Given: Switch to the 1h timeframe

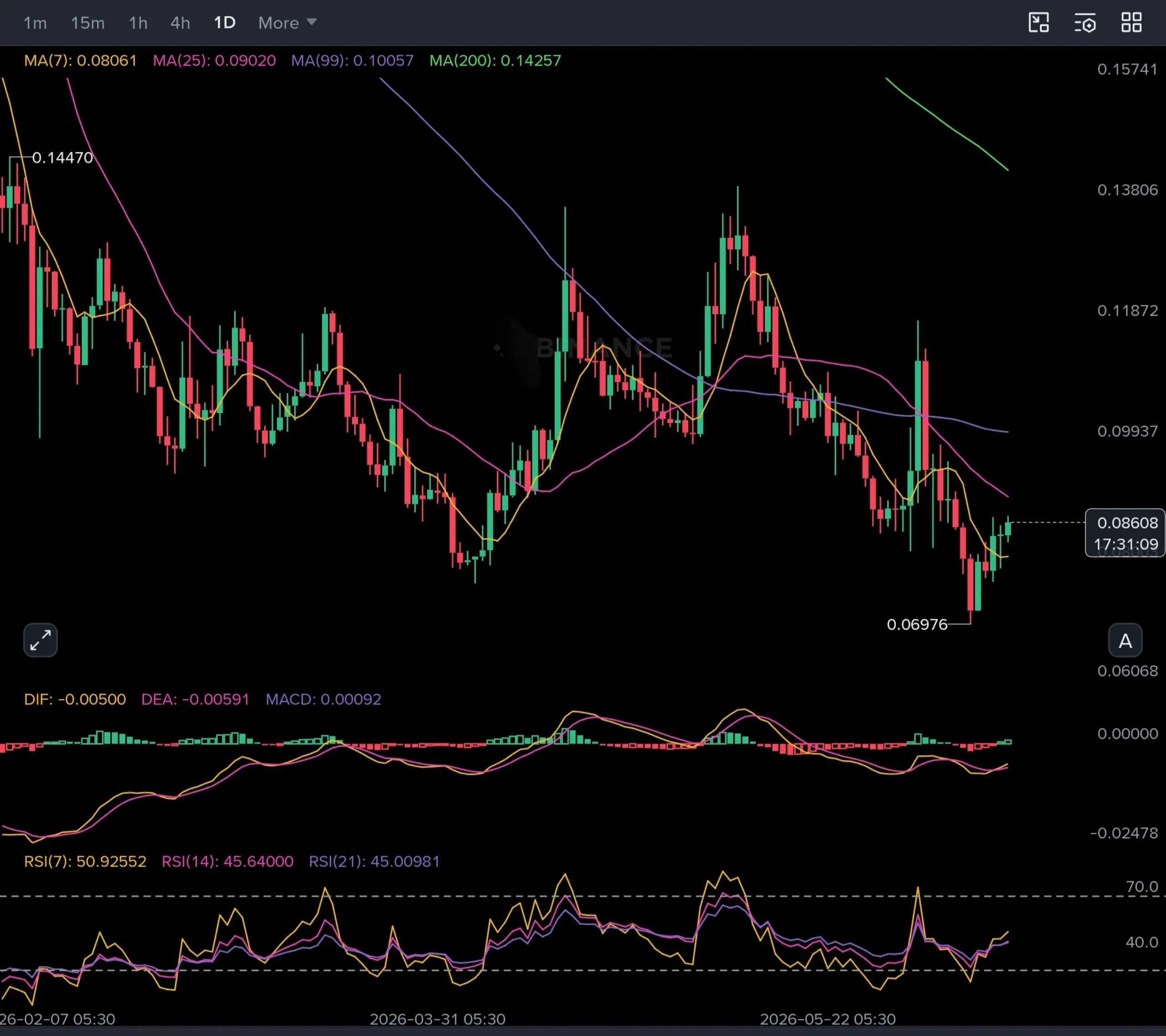Looking at the screenshot, I should pyautogui.click(x=138, y=23).
